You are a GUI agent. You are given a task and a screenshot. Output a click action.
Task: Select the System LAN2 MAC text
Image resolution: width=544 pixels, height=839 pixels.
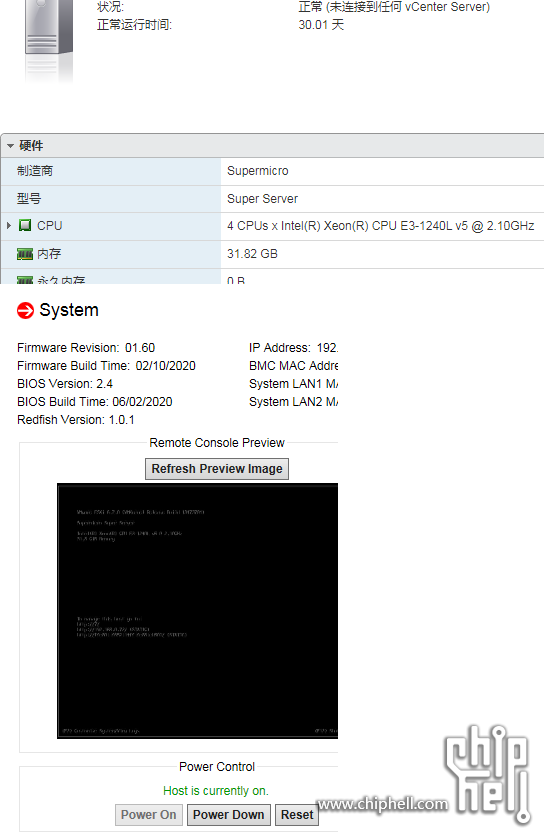pyautogui.click(x=293, y=402)
